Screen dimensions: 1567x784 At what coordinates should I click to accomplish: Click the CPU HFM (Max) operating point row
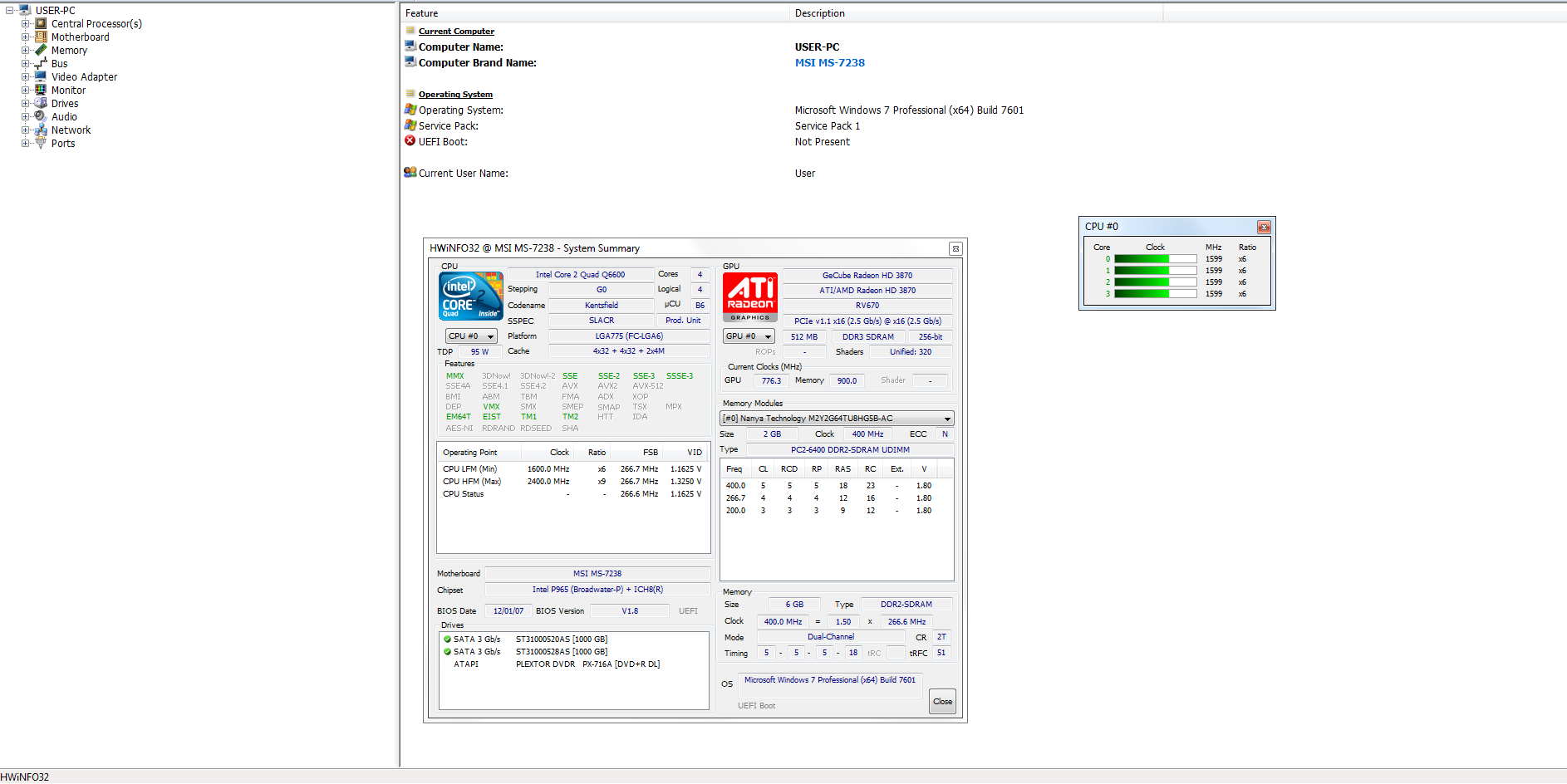coord(572,482)
